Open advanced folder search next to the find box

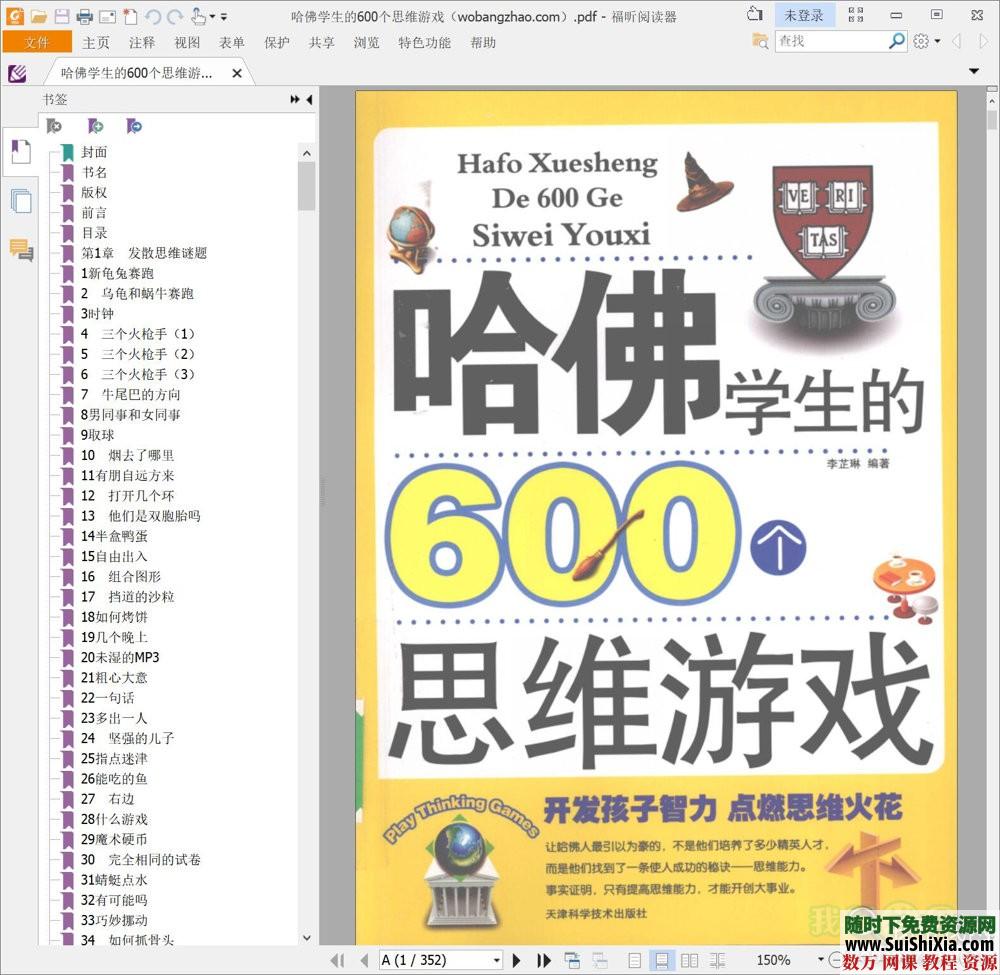760,41
